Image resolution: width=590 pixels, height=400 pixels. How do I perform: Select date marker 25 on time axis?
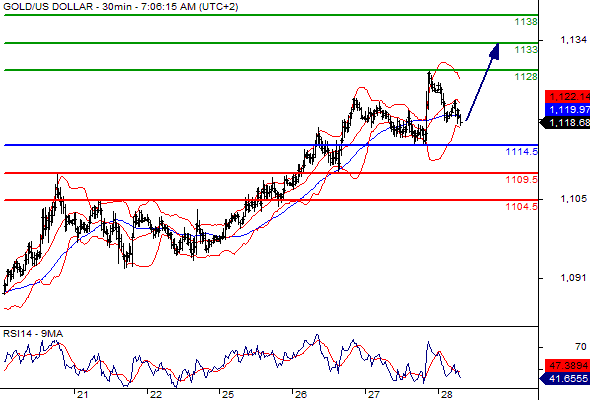click(228, 395)
